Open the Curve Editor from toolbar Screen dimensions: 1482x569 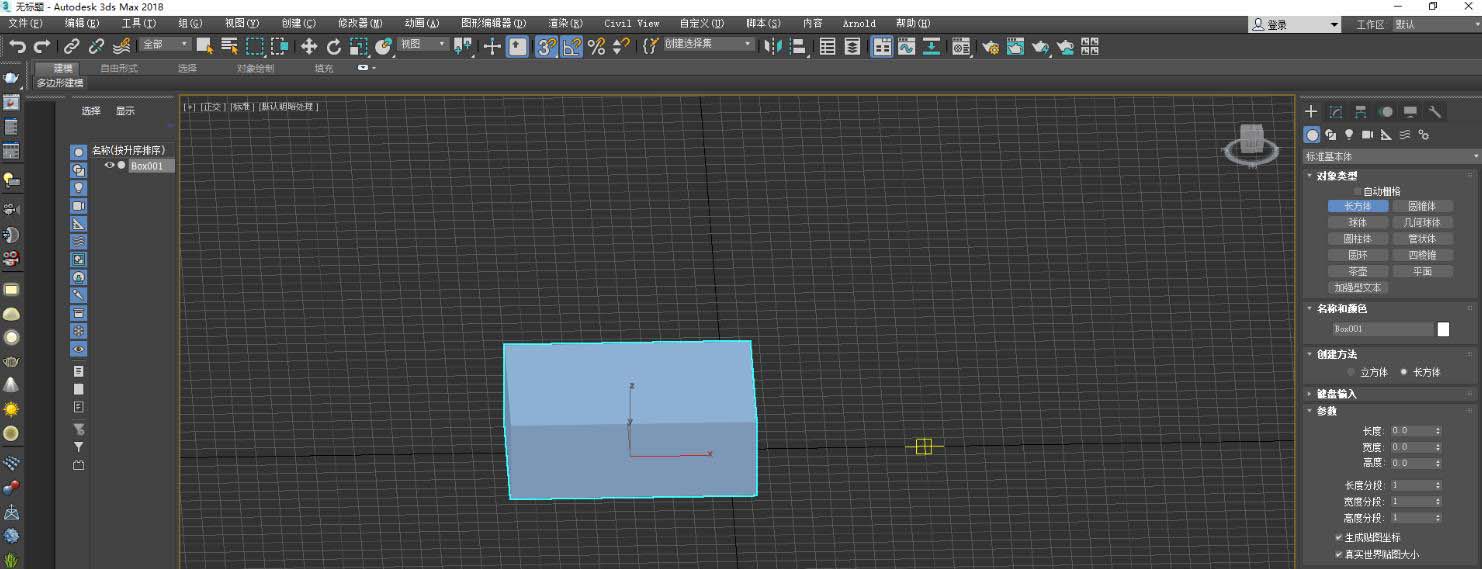point(906,45)
